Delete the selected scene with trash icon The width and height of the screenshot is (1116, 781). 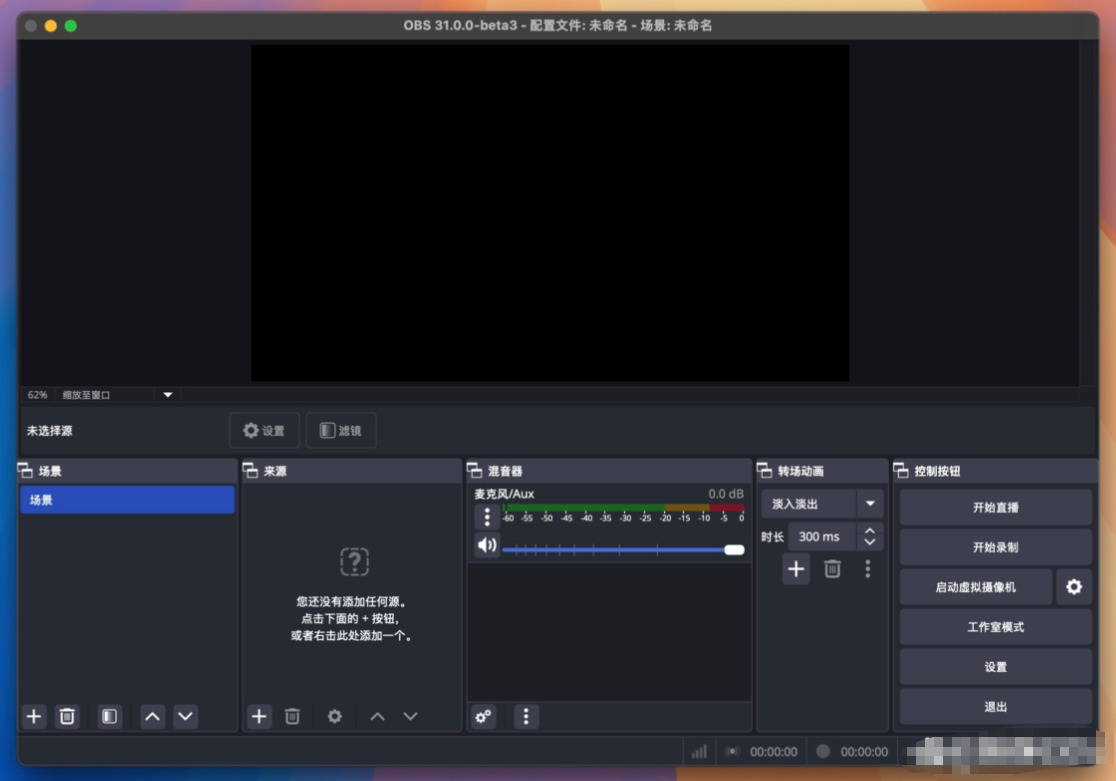pos(67,716)
